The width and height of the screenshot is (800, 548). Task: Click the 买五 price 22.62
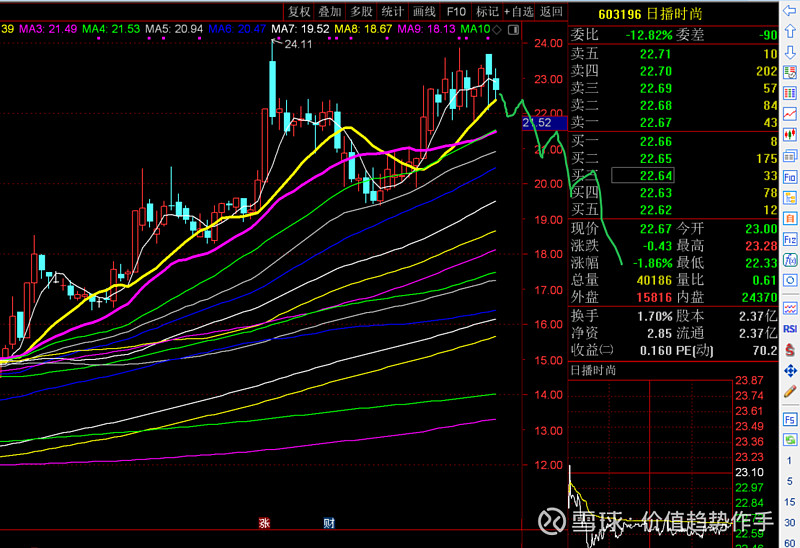[x=656, y=210]
